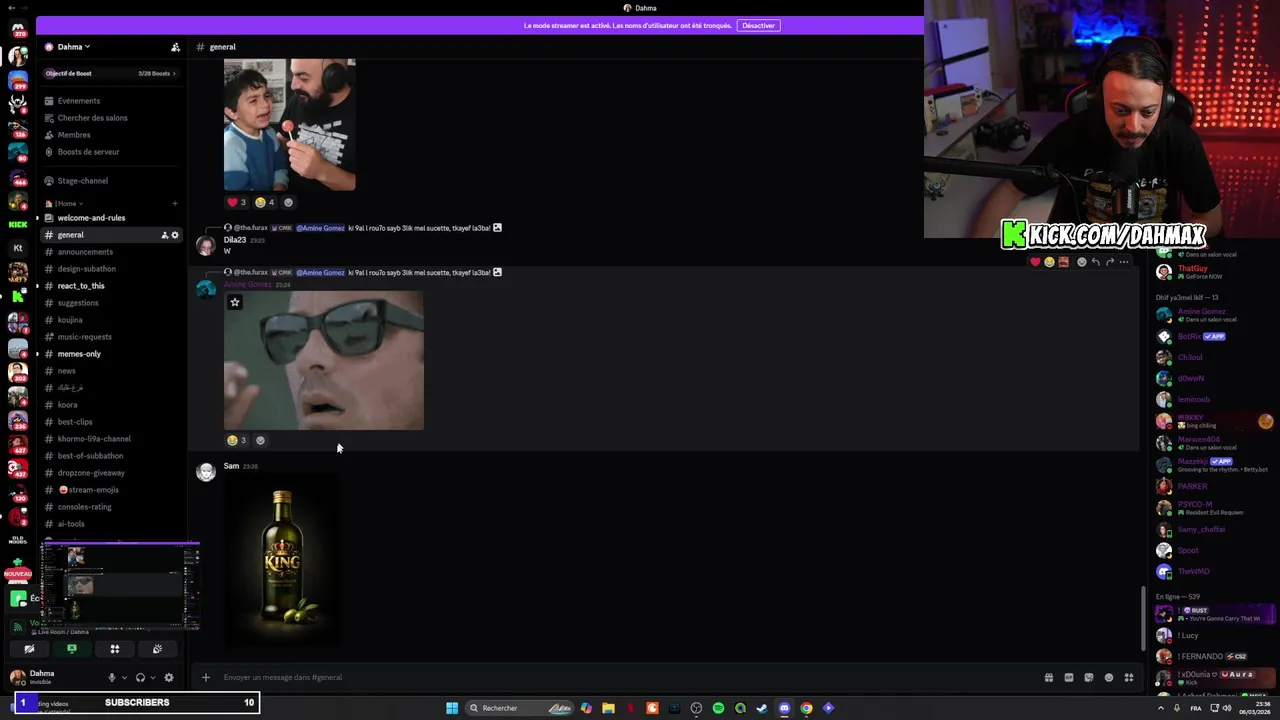Create invite for general channel
Image resolution: width=1280 pixels, height=720 pixels.
[x=164, y=235]
